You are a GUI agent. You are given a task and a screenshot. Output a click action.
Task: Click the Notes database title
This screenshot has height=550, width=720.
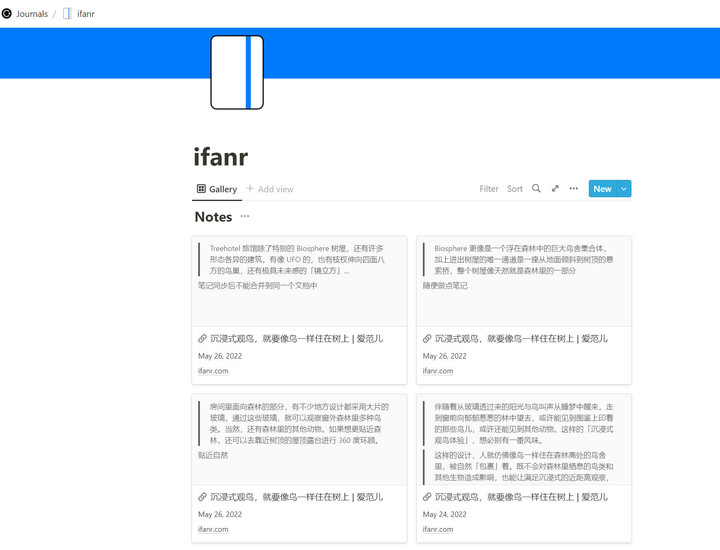click(x=213, y=217)
